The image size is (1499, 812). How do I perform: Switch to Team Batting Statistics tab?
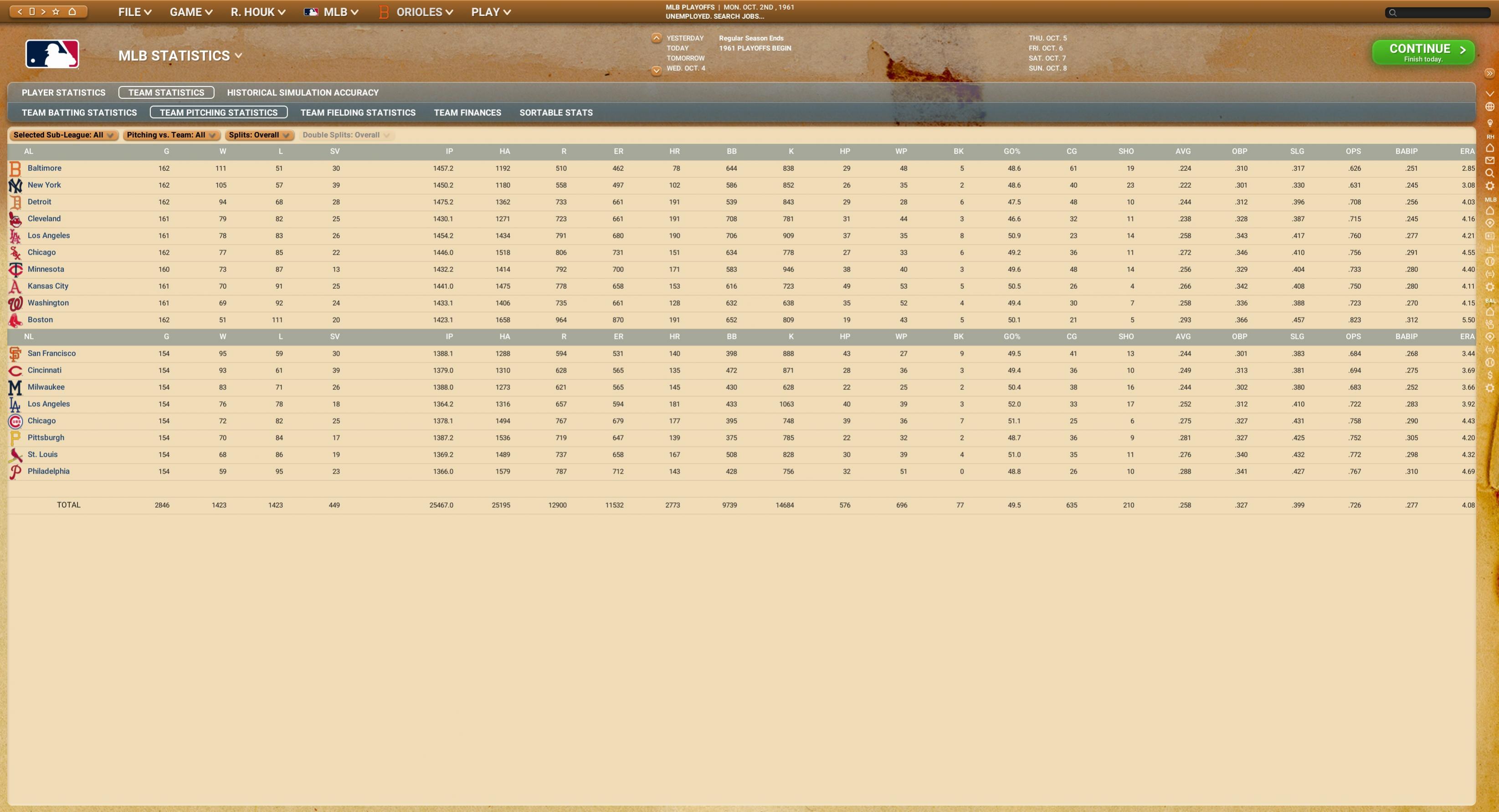[x=79, y=113]
